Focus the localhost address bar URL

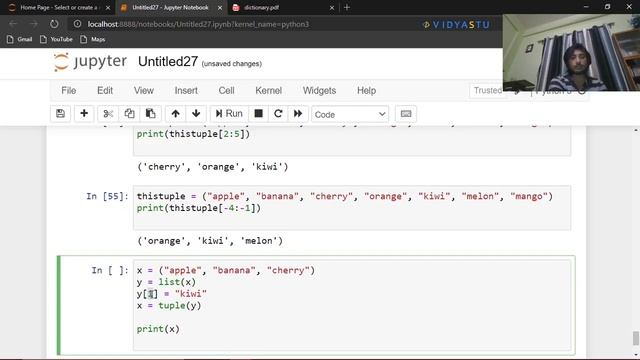click(198, 24)
